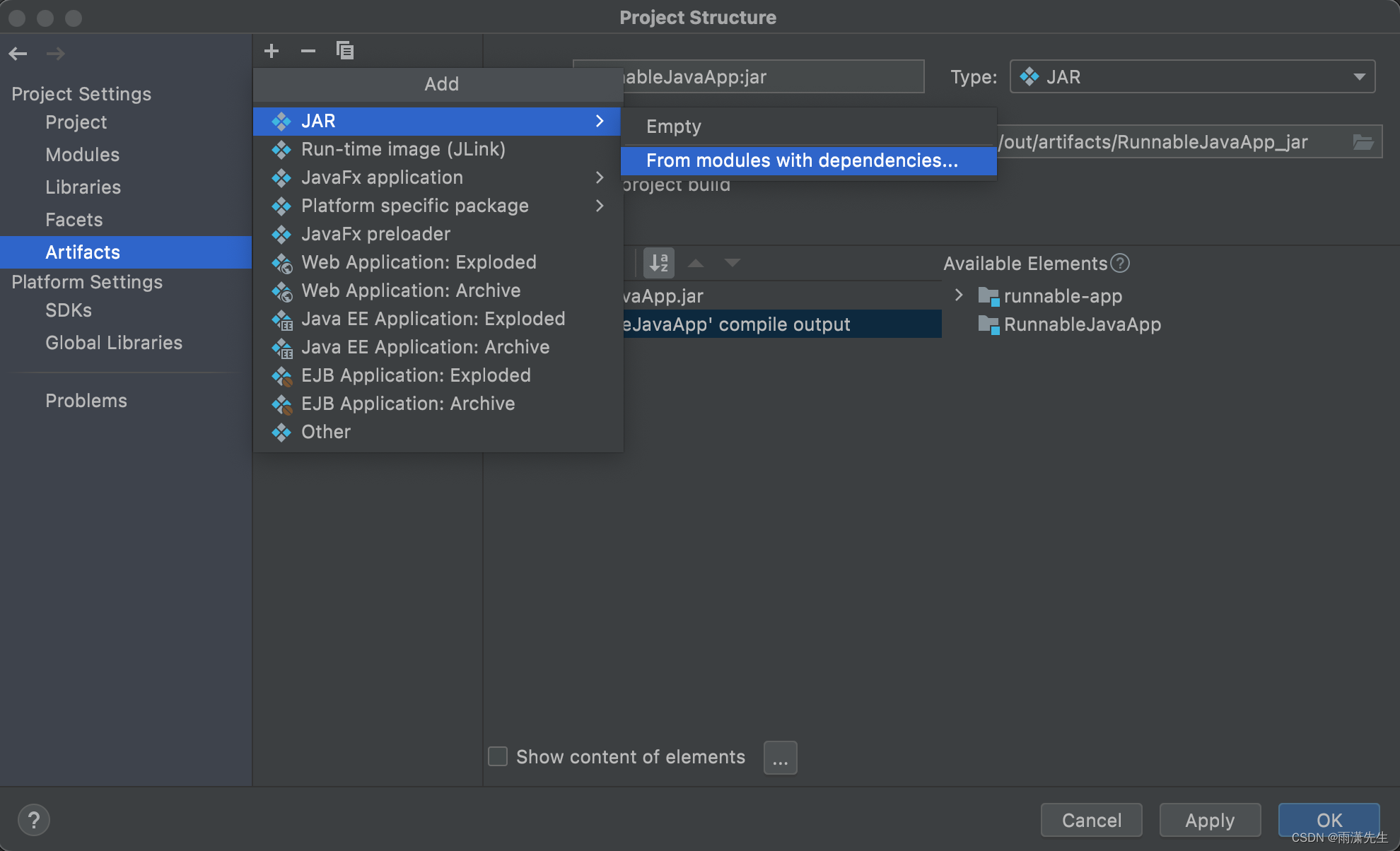This screenshot has width=1400, height=851.
Task: Click the runnable-app folder icon
Action: tap(988, 296)
